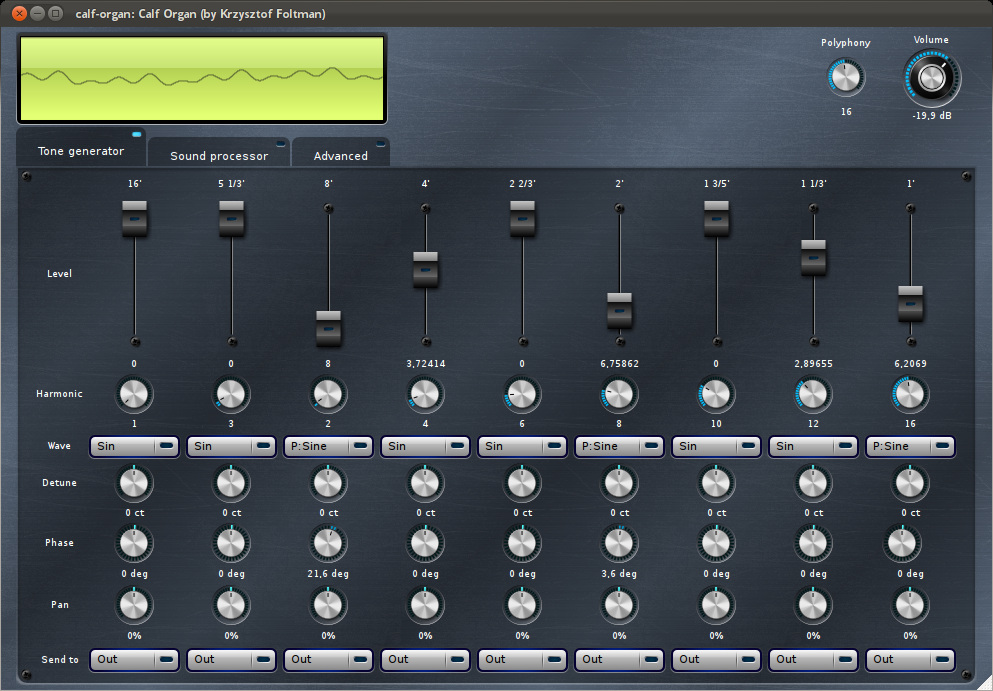
Task: Click the Pan knob in the 4' column
Action: click(426, 605)
